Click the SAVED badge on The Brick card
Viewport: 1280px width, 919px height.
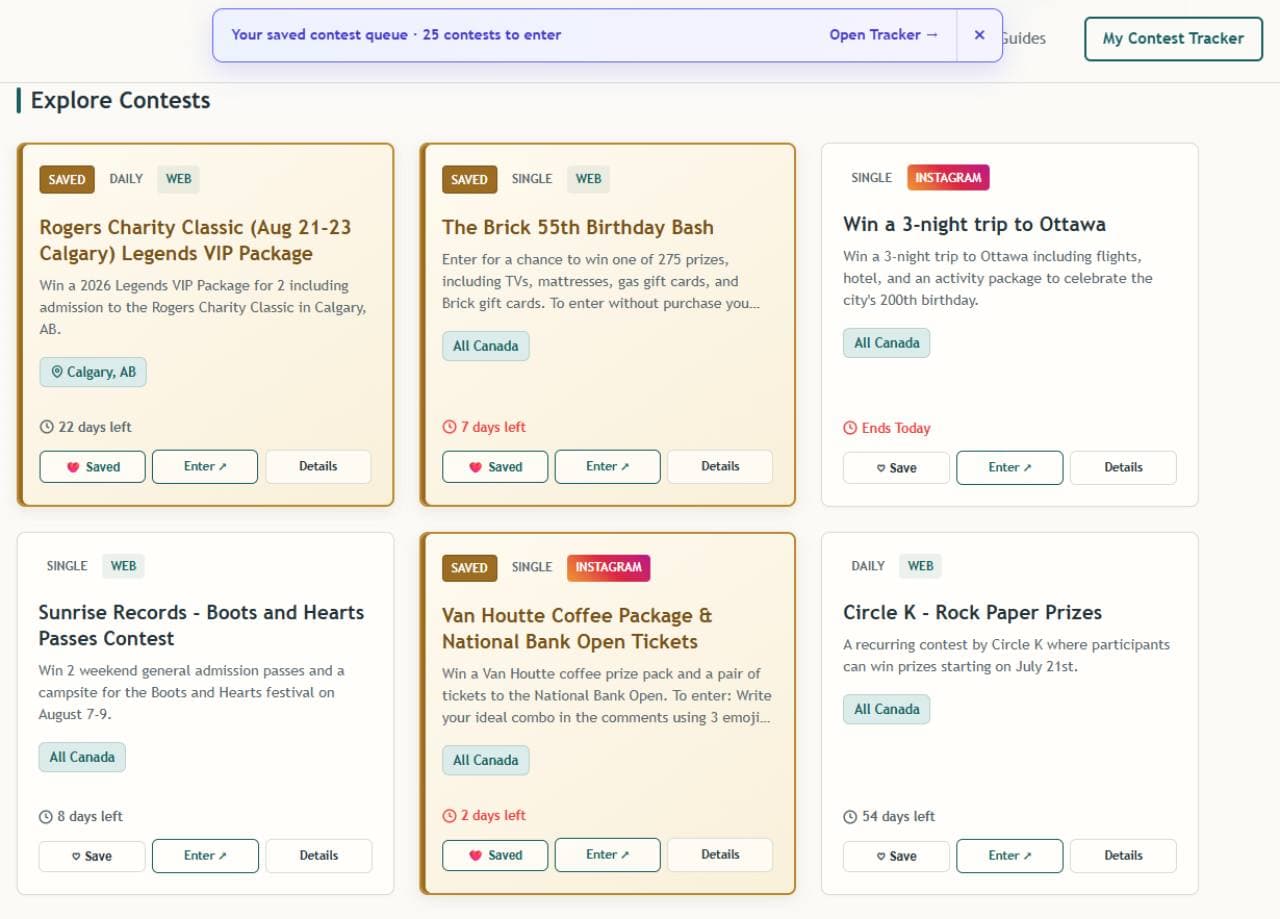469,180
